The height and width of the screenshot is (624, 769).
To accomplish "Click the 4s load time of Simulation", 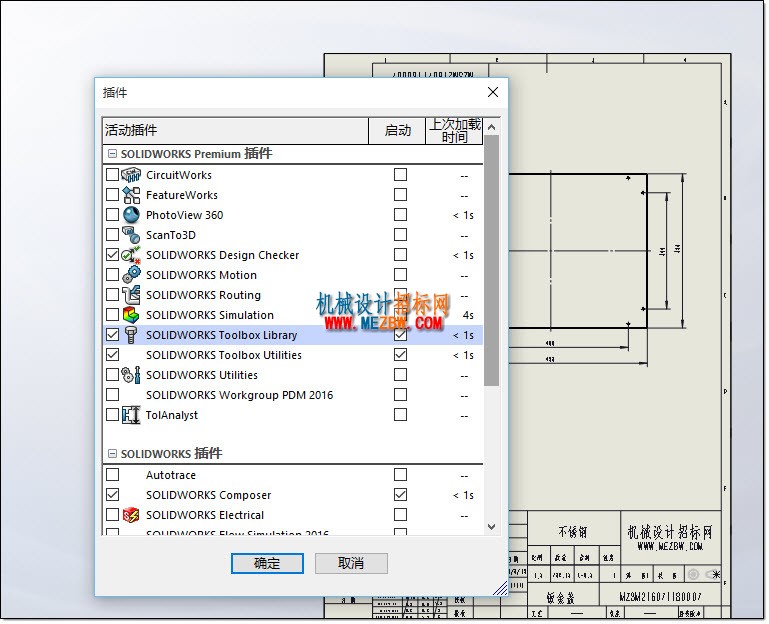I will coord(468,315).
